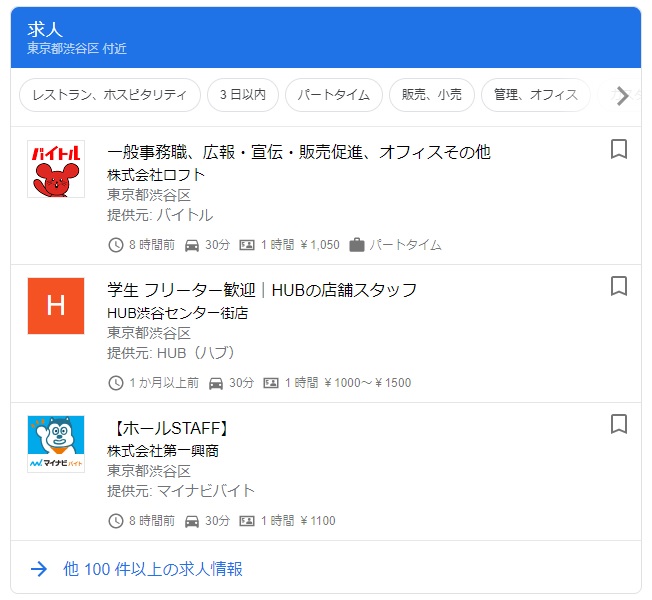The height and width of the screenshot is (600, 652).
Task: Select レストラン、ホスピタリティ filter chip
Action: click(x=110, y=95)
